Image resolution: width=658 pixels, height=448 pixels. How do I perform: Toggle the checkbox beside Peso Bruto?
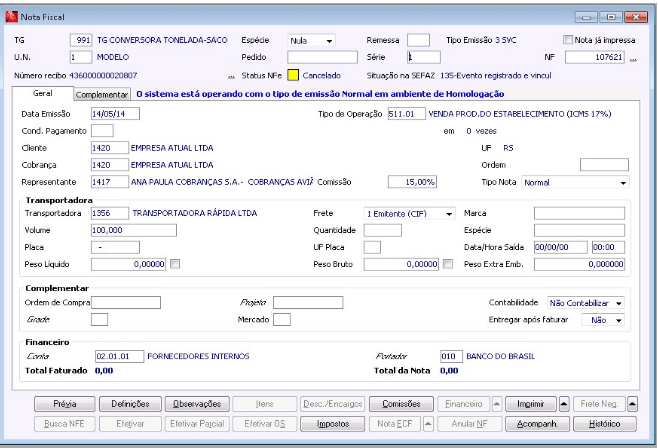click(x=448, y=264)
